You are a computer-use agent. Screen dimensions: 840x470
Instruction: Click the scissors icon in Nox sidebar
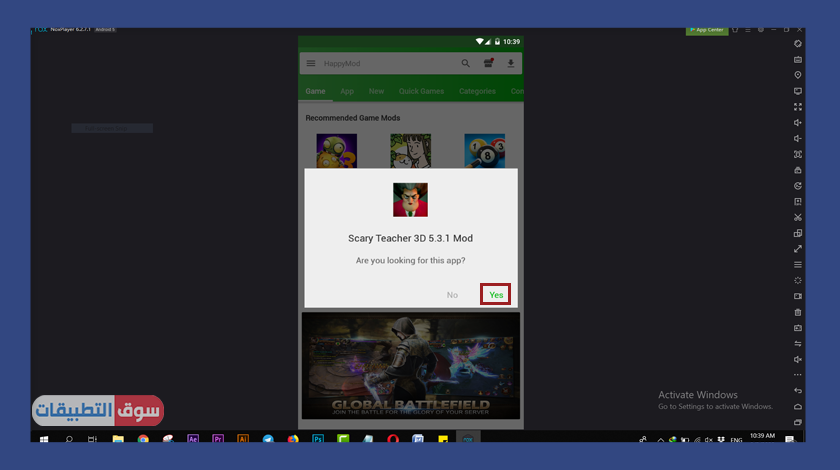coord(798,218)
